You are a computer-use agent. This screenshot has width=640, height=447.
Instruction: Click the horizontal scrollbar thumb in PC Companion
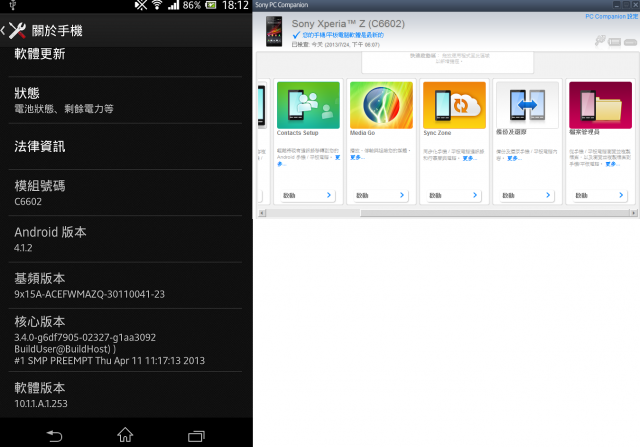pos(495,213)
